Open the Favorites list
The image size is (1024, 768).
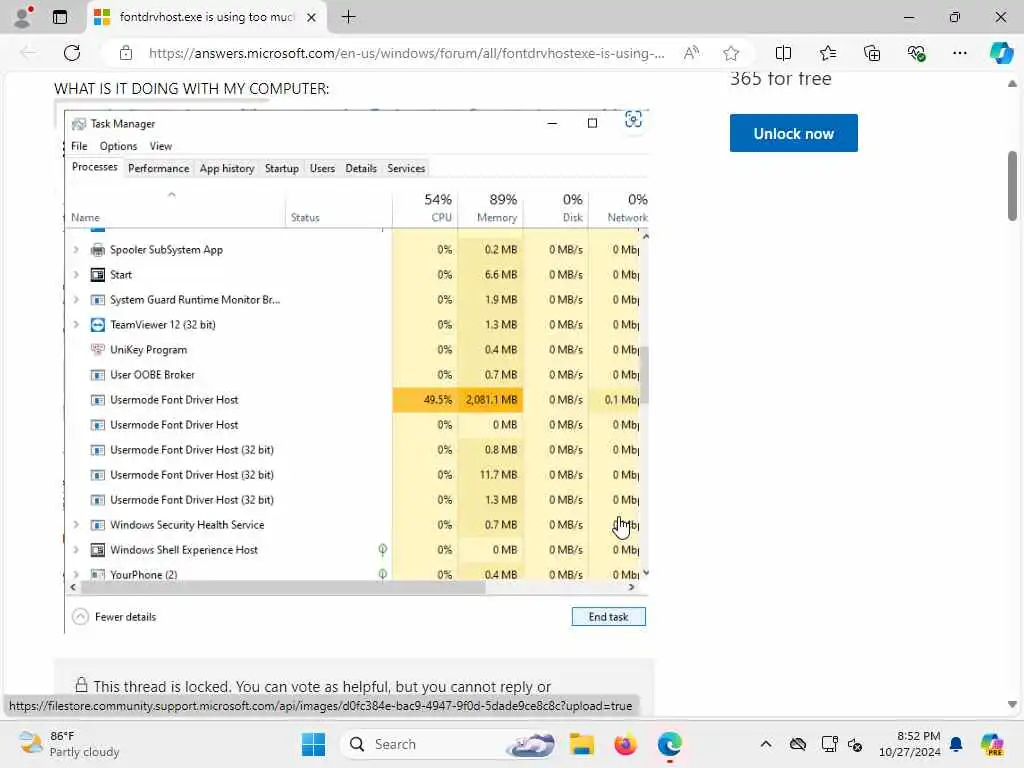tap(827, 53)
